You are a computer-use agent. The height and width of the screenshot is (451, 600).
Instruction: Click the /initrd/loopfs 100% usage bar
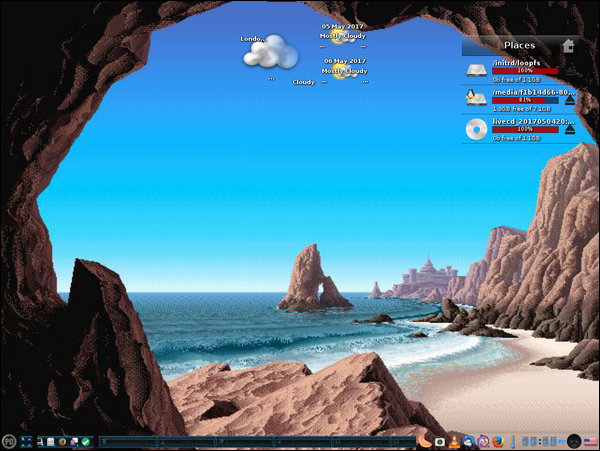pyautogui.click(x=525, y=71)
